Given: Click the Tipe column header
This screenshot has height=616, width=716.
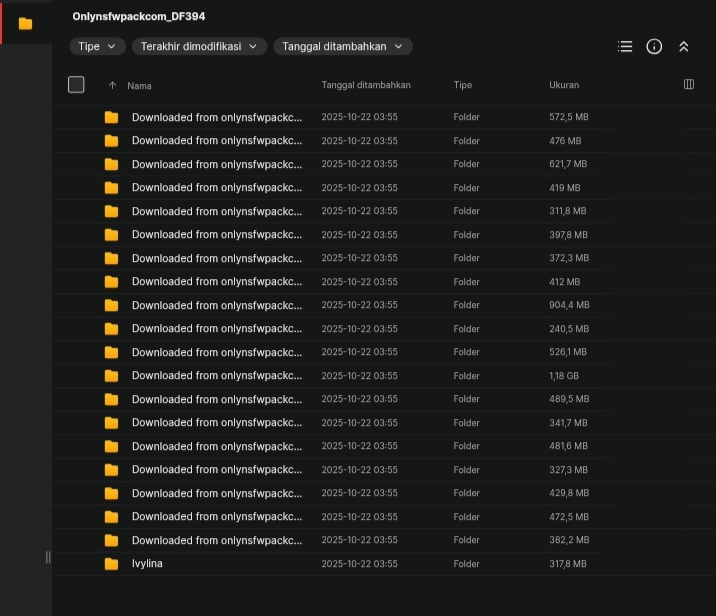Looking at the screenshot, I should point(462,85).
